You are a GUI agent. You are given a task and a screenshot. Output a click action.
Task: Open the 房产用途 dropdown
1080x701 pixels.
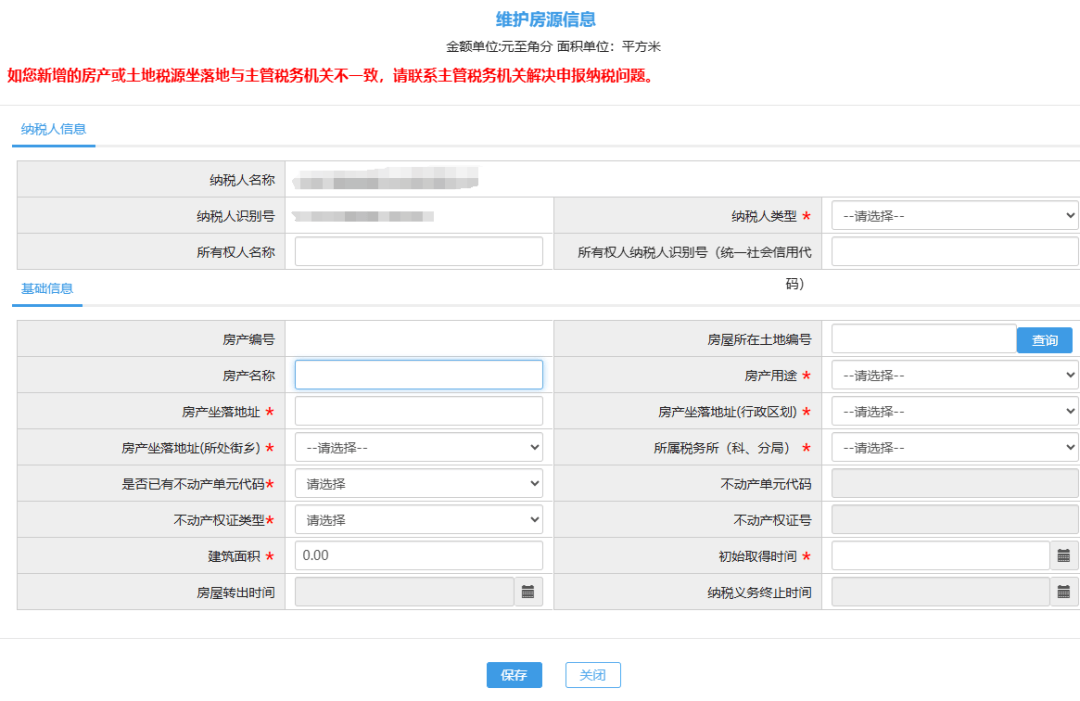point(953,375)
